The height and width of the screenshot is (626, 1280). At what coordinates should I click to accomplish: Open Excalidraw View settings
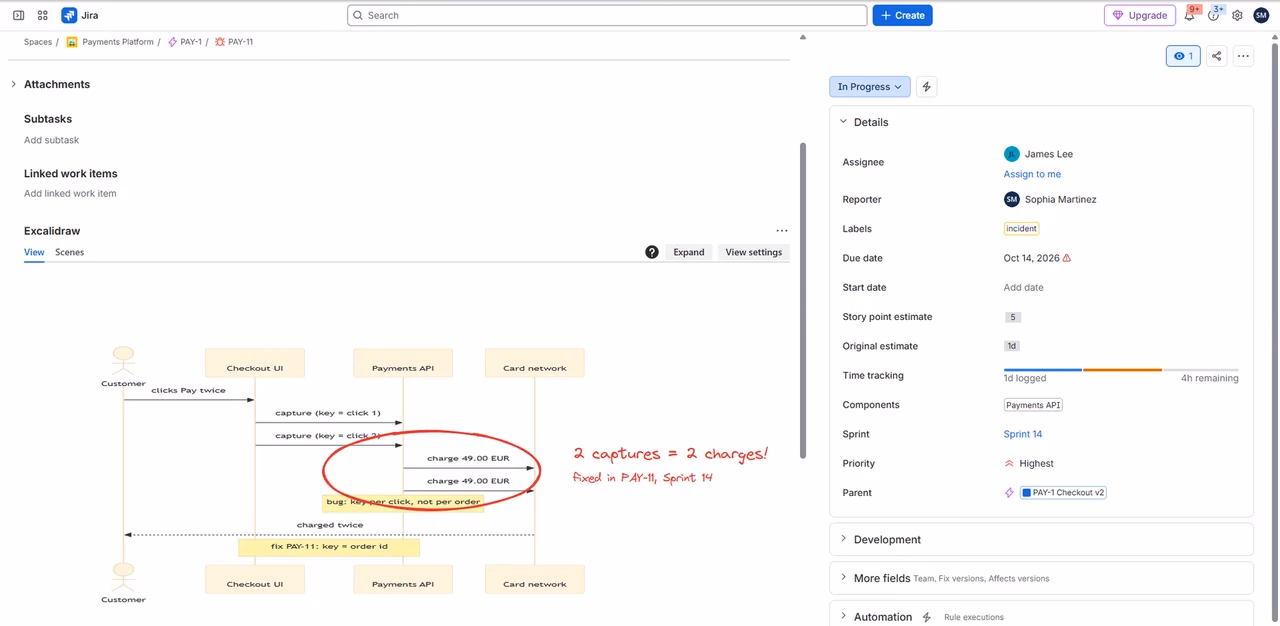pyautogui.click(x=754, y=252)
